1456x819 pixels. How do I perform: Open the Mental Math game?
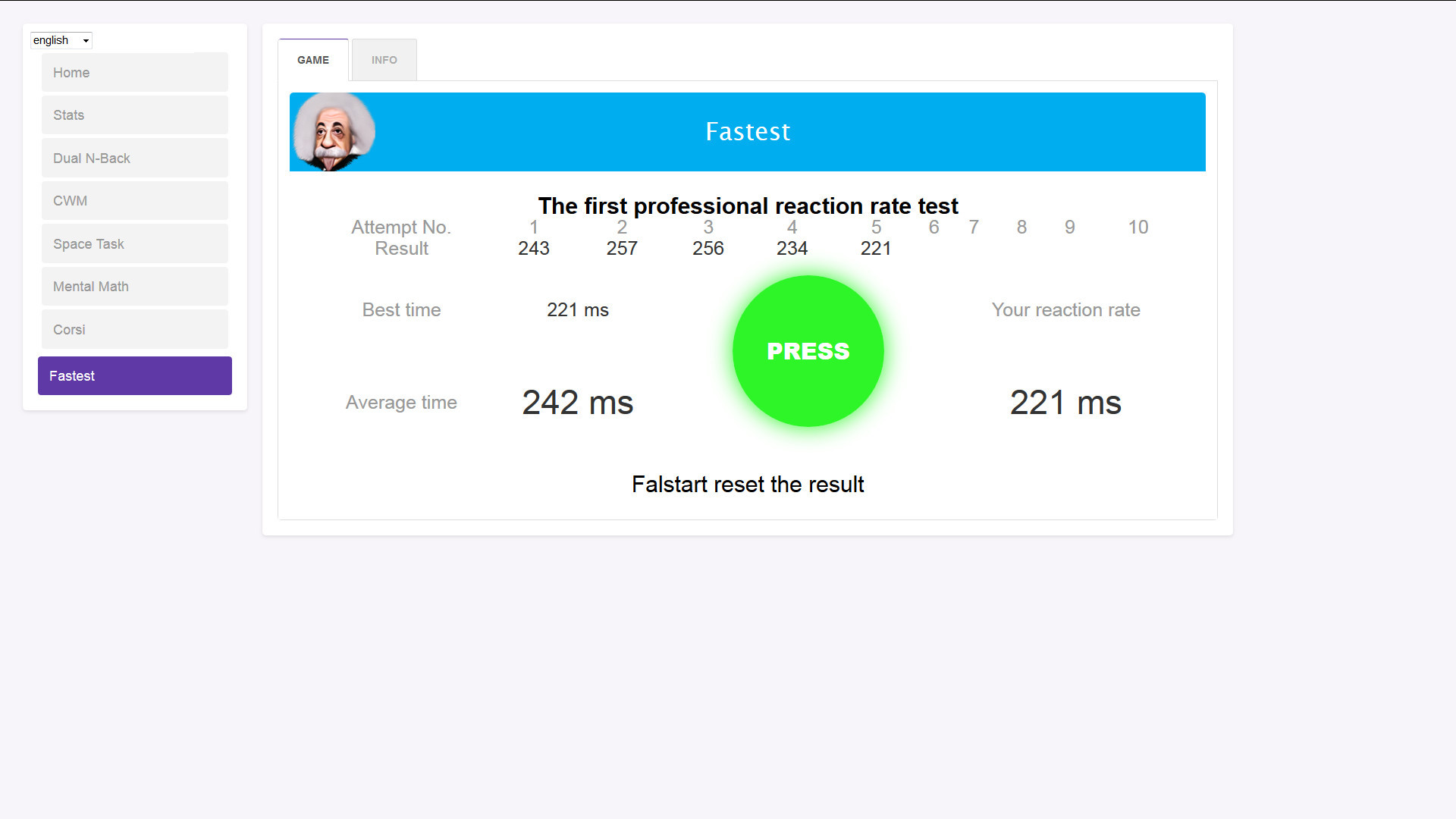click(x=135, y=287)
